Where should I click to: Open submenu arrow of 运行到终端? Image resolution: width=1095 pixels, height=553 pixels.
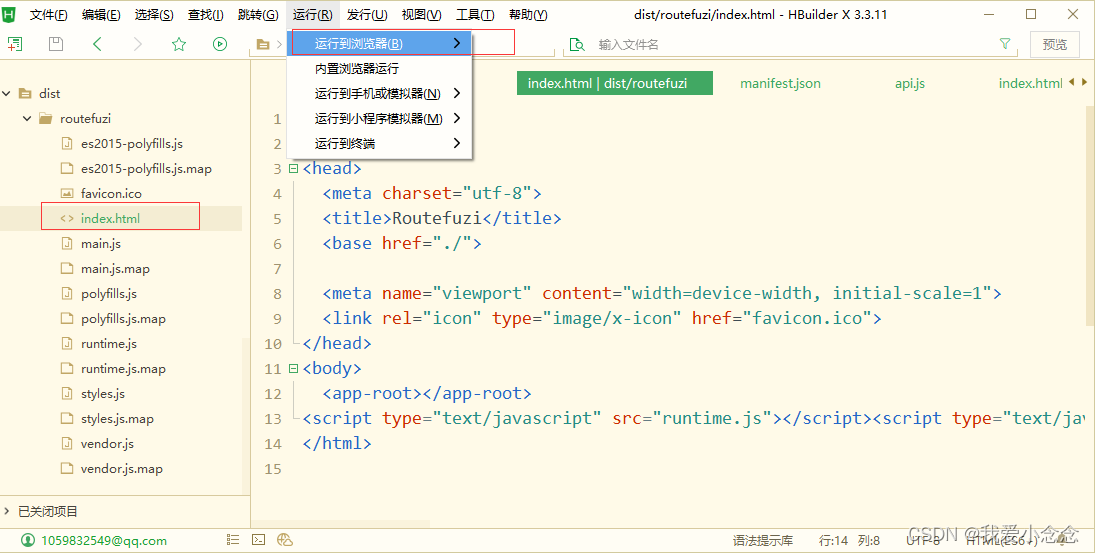(x=457, y=143)
